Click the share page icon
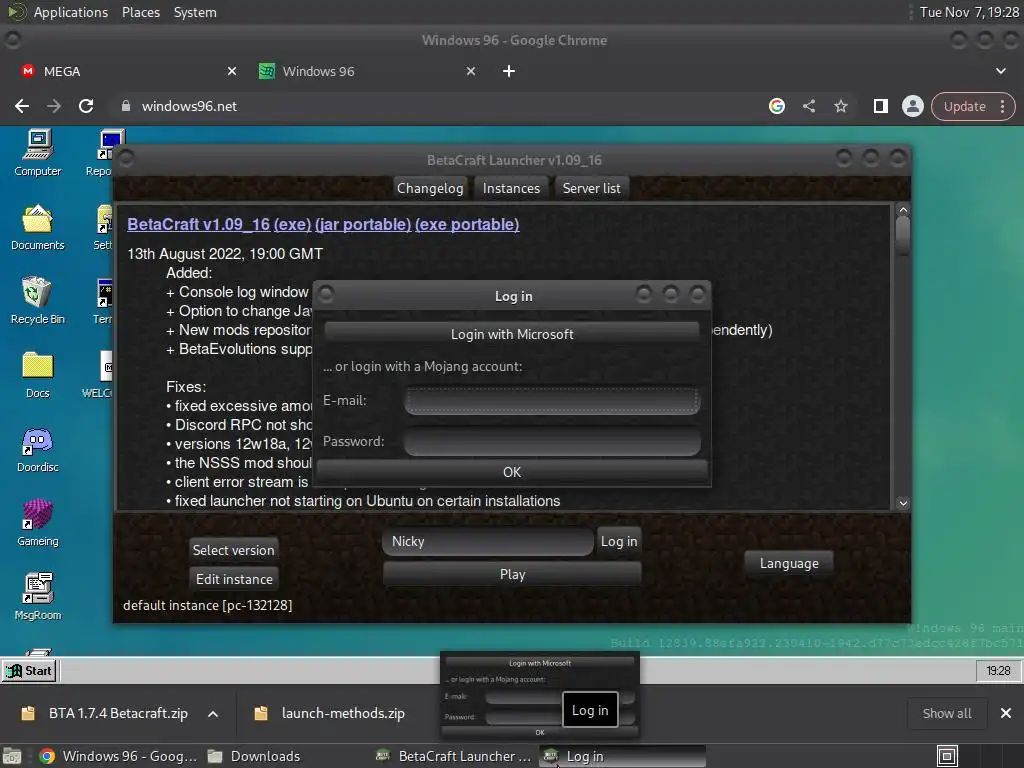 [809, 106]
